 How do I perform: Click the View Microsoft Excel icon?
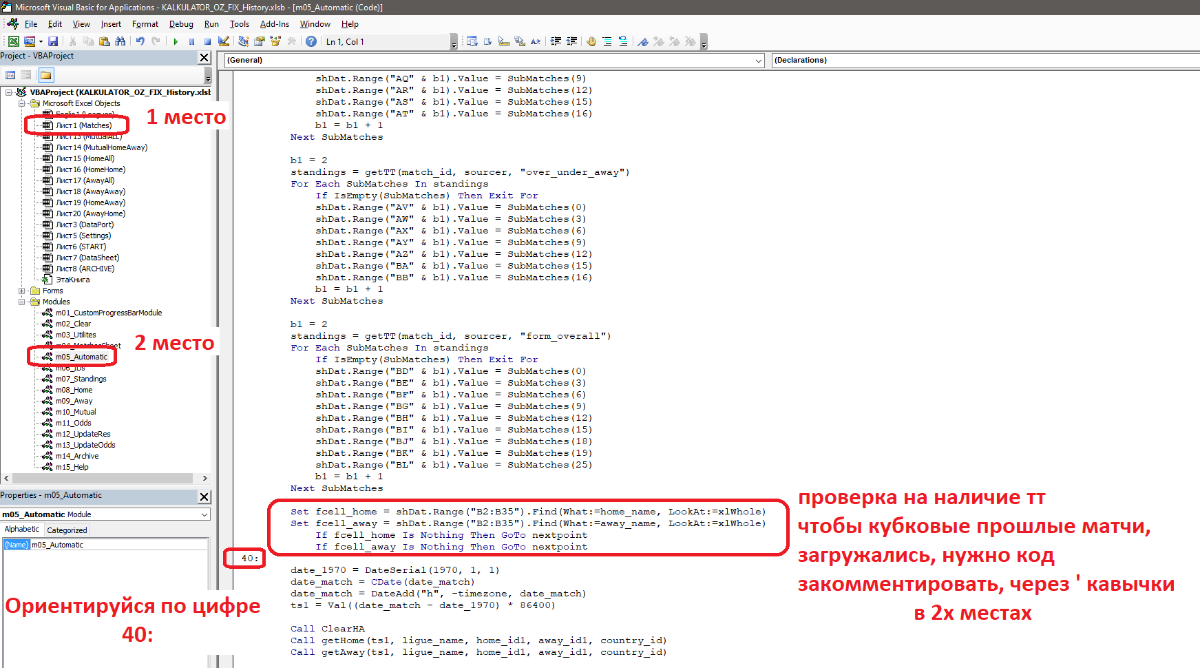pos(13,42)
